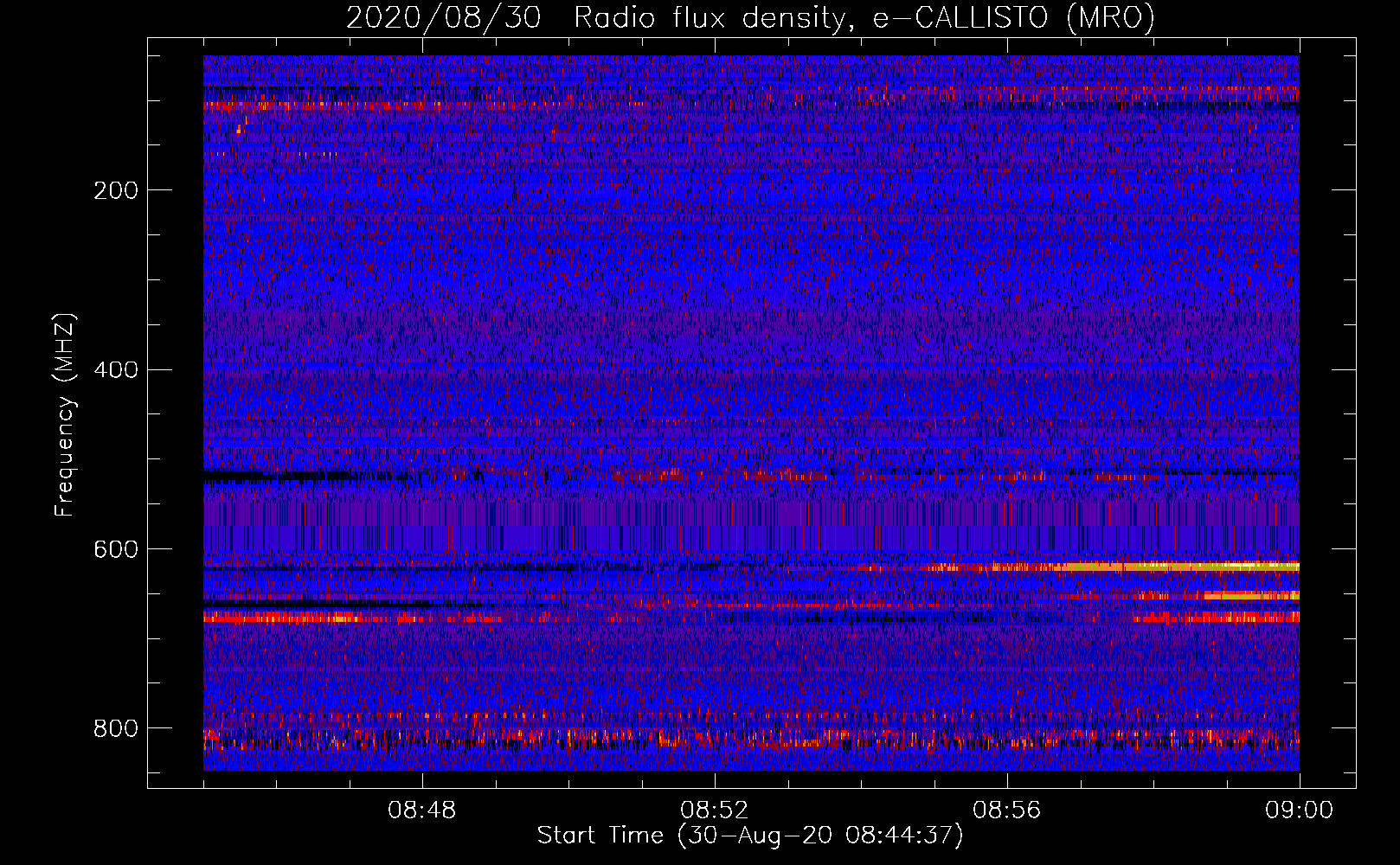Click the 08:48 time tick label
The height and width of the screenshot is (865, 1400).
[422, 811]
